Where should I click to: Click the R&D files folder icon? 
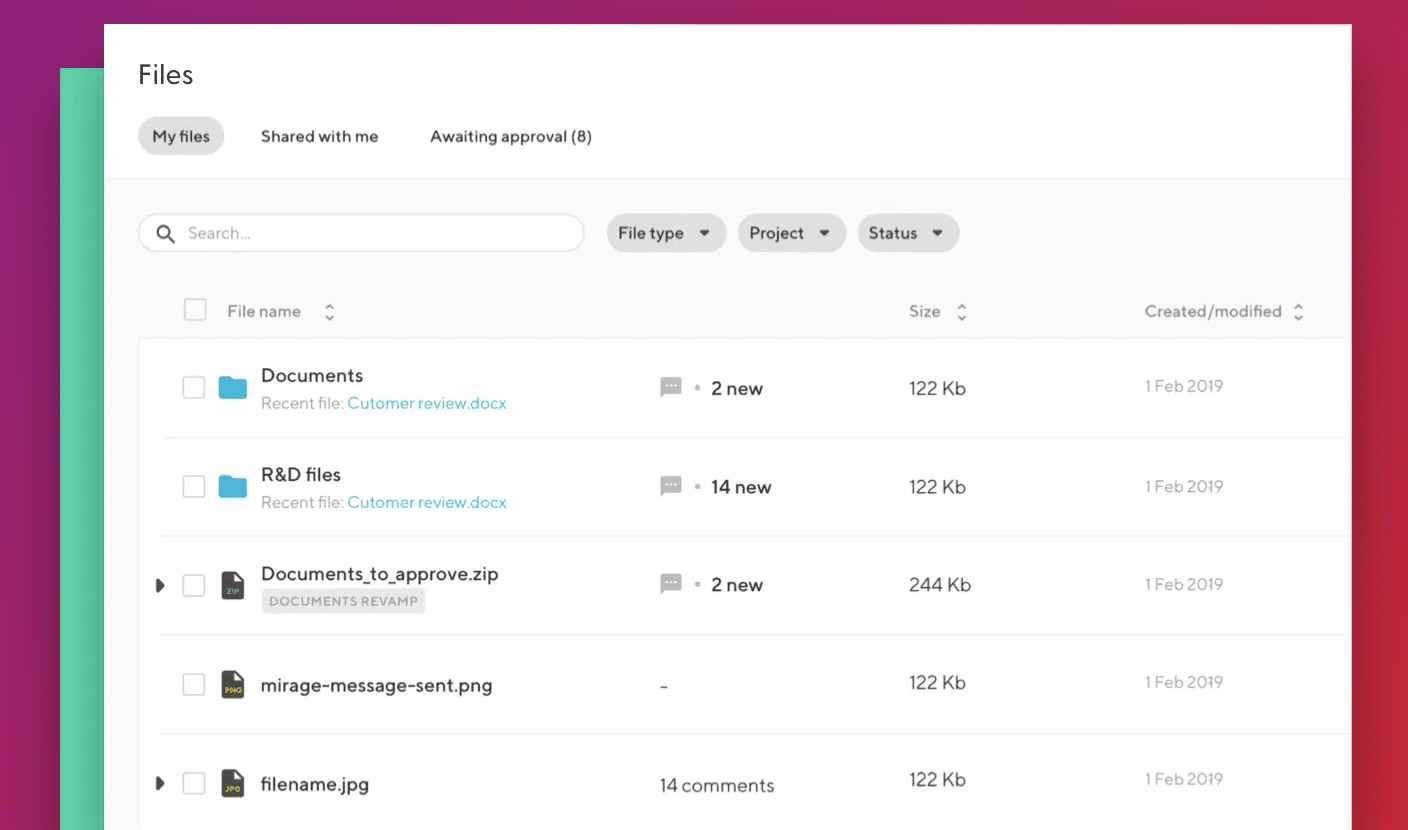coord(232,487)
